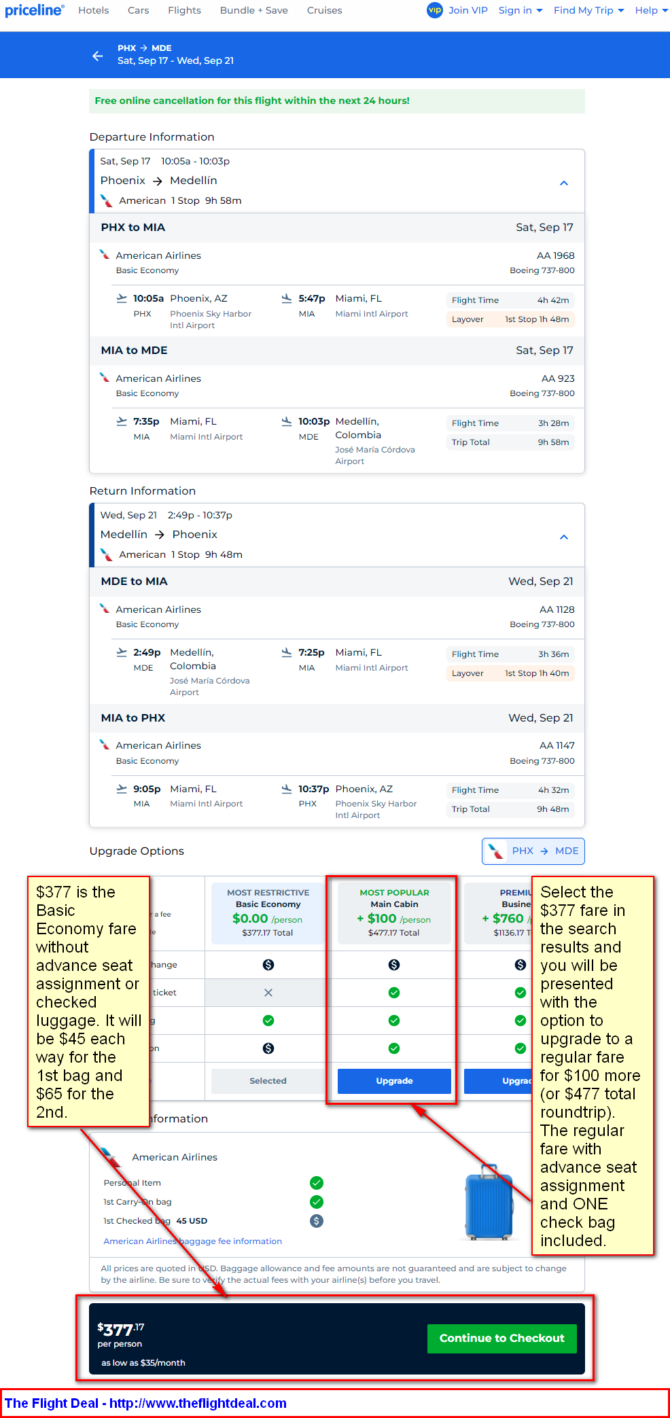
Task: Click Main Cabin dollar icon in change row
Action: 394,964
